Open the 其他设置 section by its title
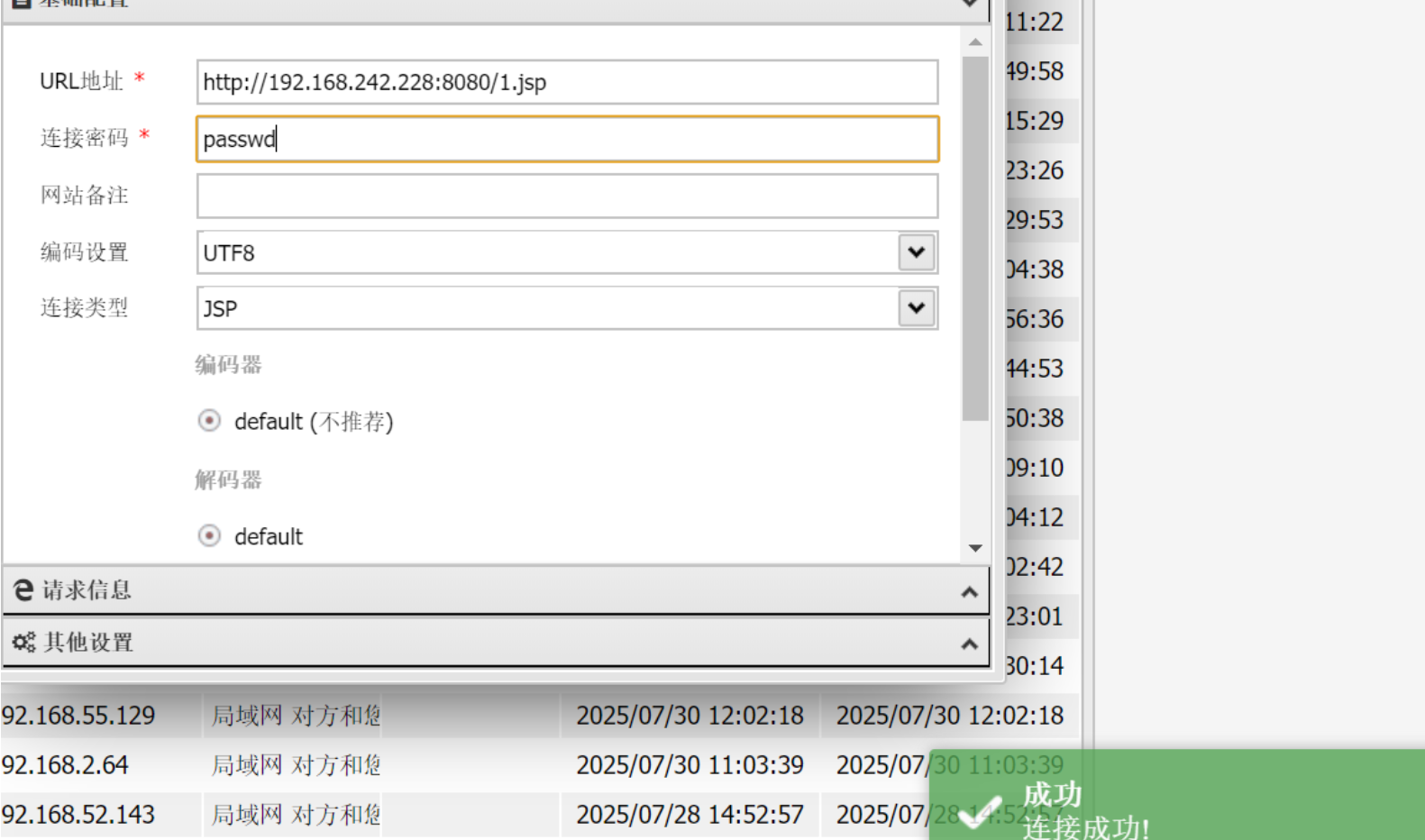The width and height of the screenshot is (1425, 840). (x=88, y=643)
